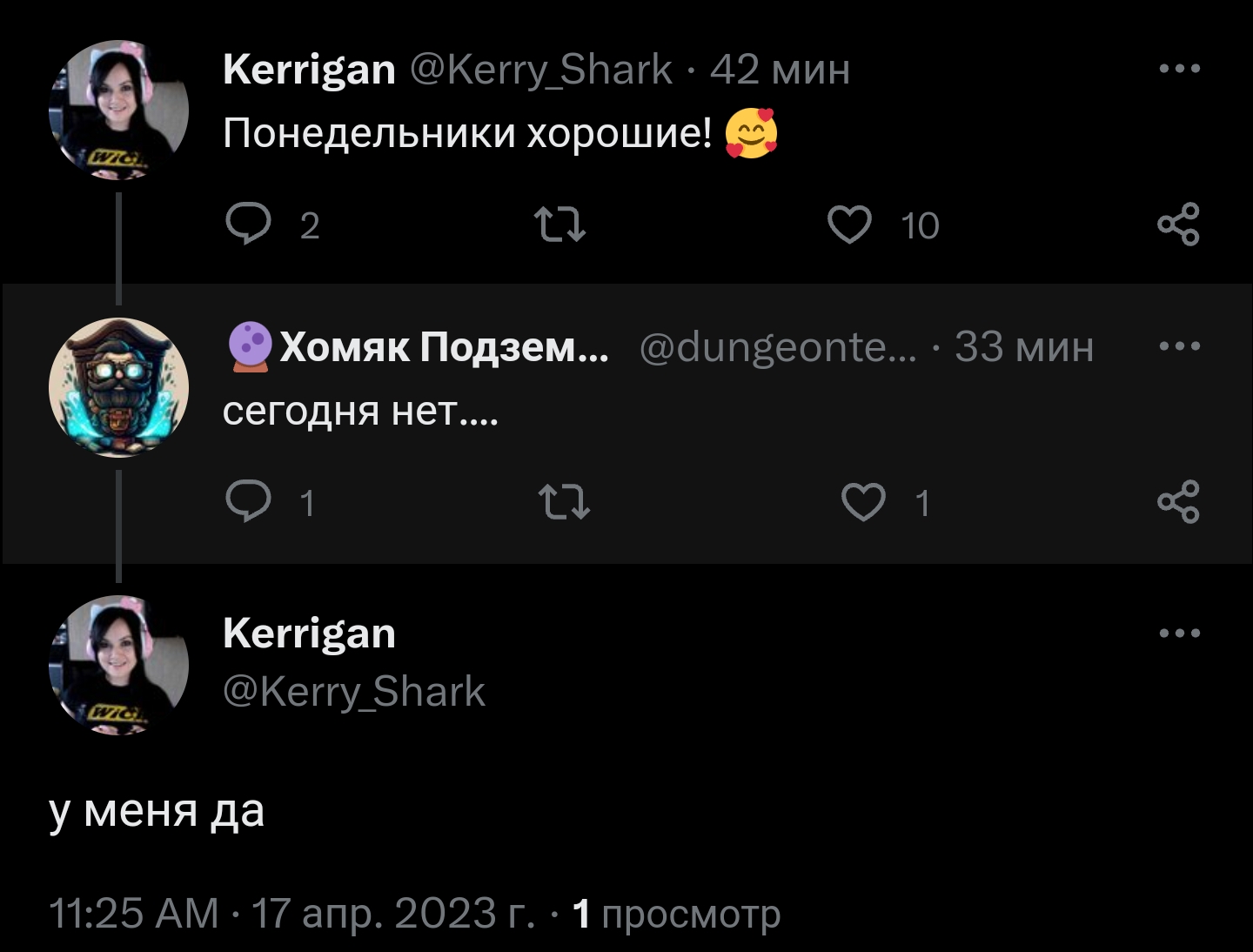
Task: Retweet the 'сегодня нет....' tweet
Action: (564, 502)
